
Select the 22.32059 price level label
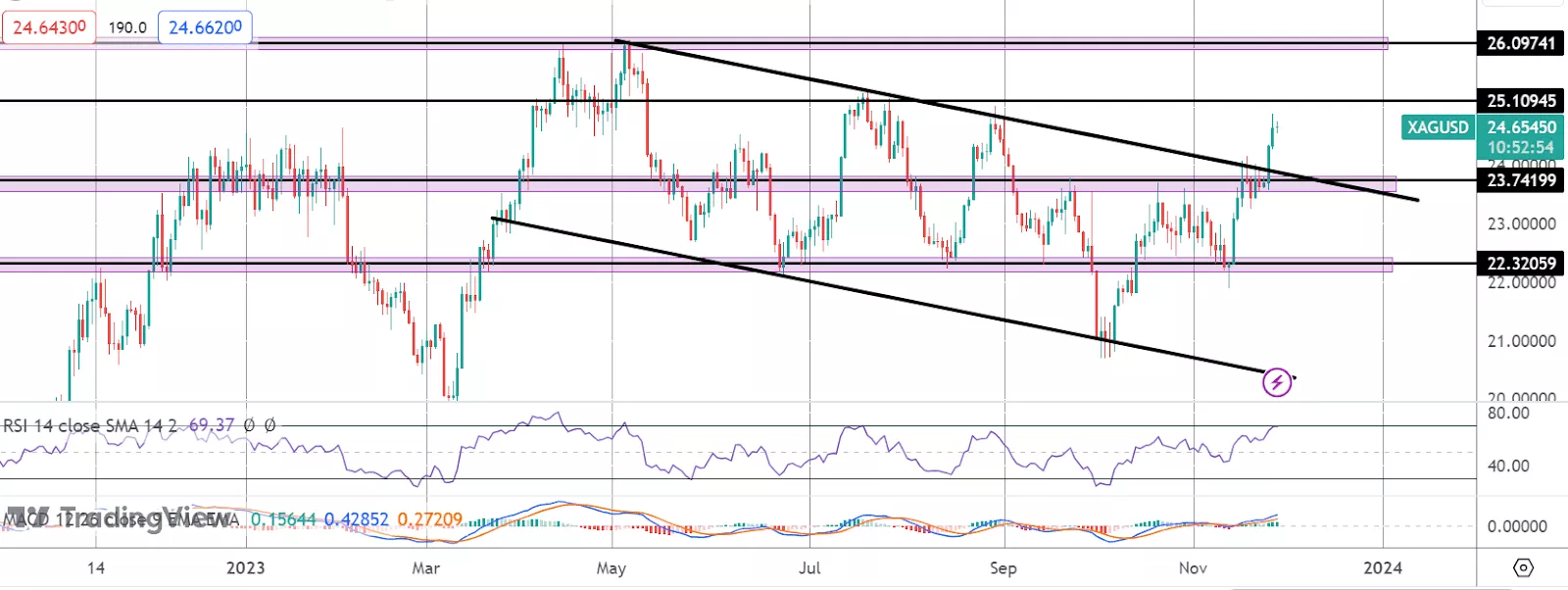tap(1521, 264)
